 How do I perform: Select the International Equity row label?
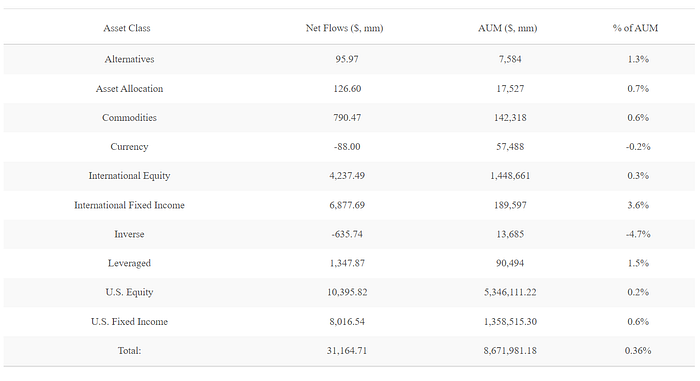[129, 176]
